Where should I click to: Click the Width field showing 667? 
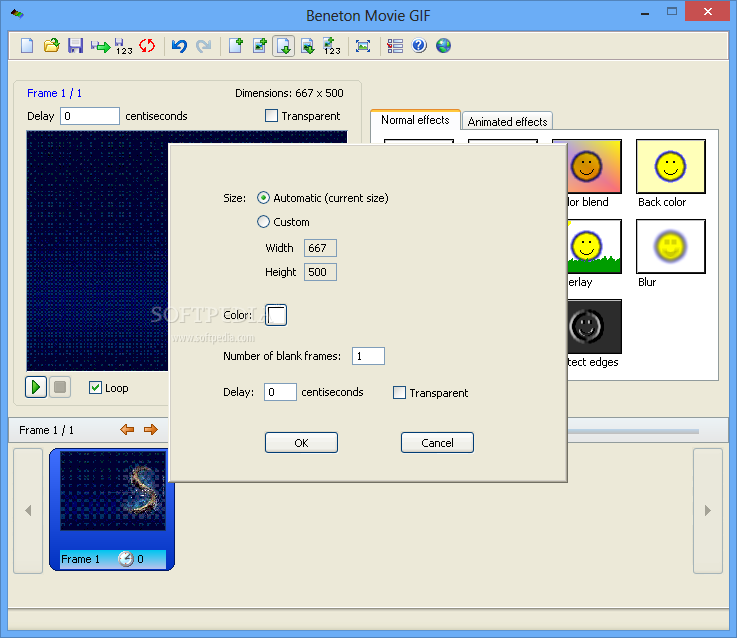(320, 248)
